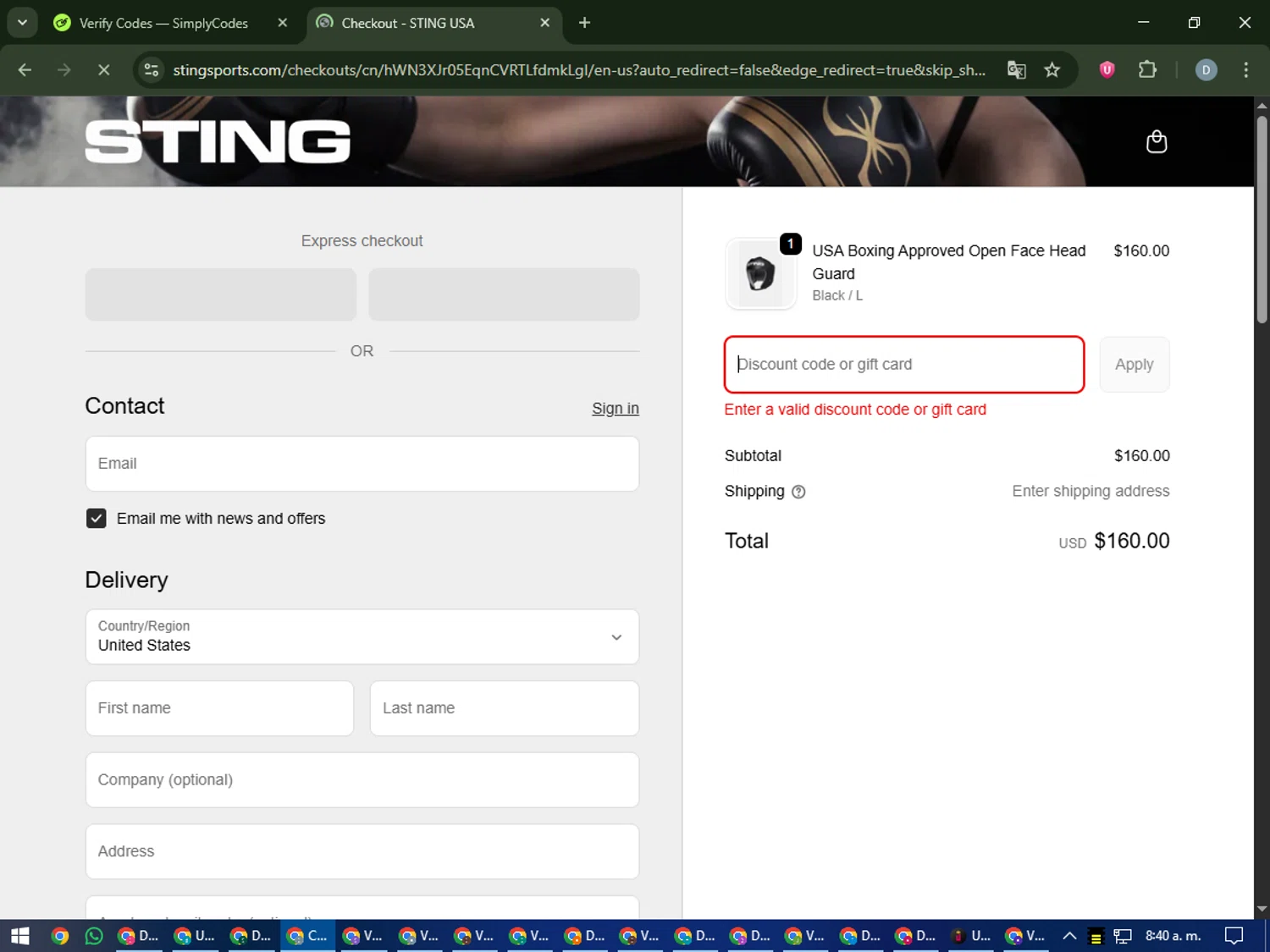The image size is (1270, 952).
Task: Click the browser address bar URL
Action: pyautogui.click(x=579, y=70)
